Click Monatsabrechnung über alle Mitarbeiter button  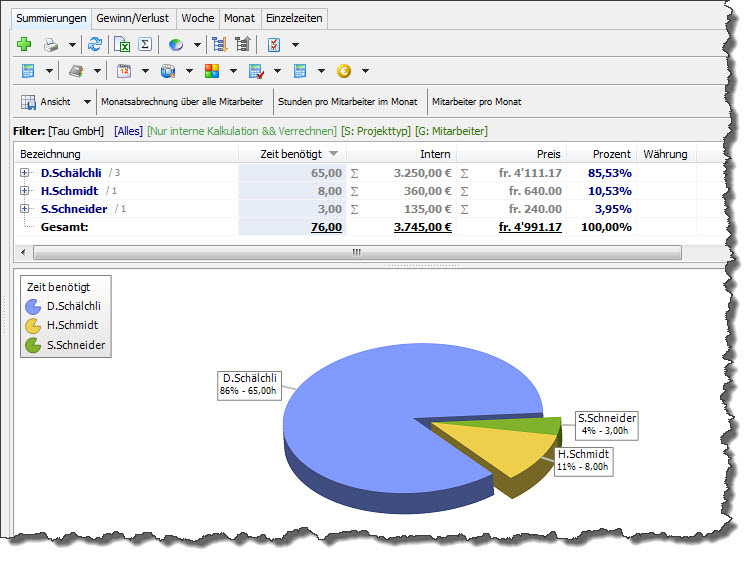coord(182,102)
